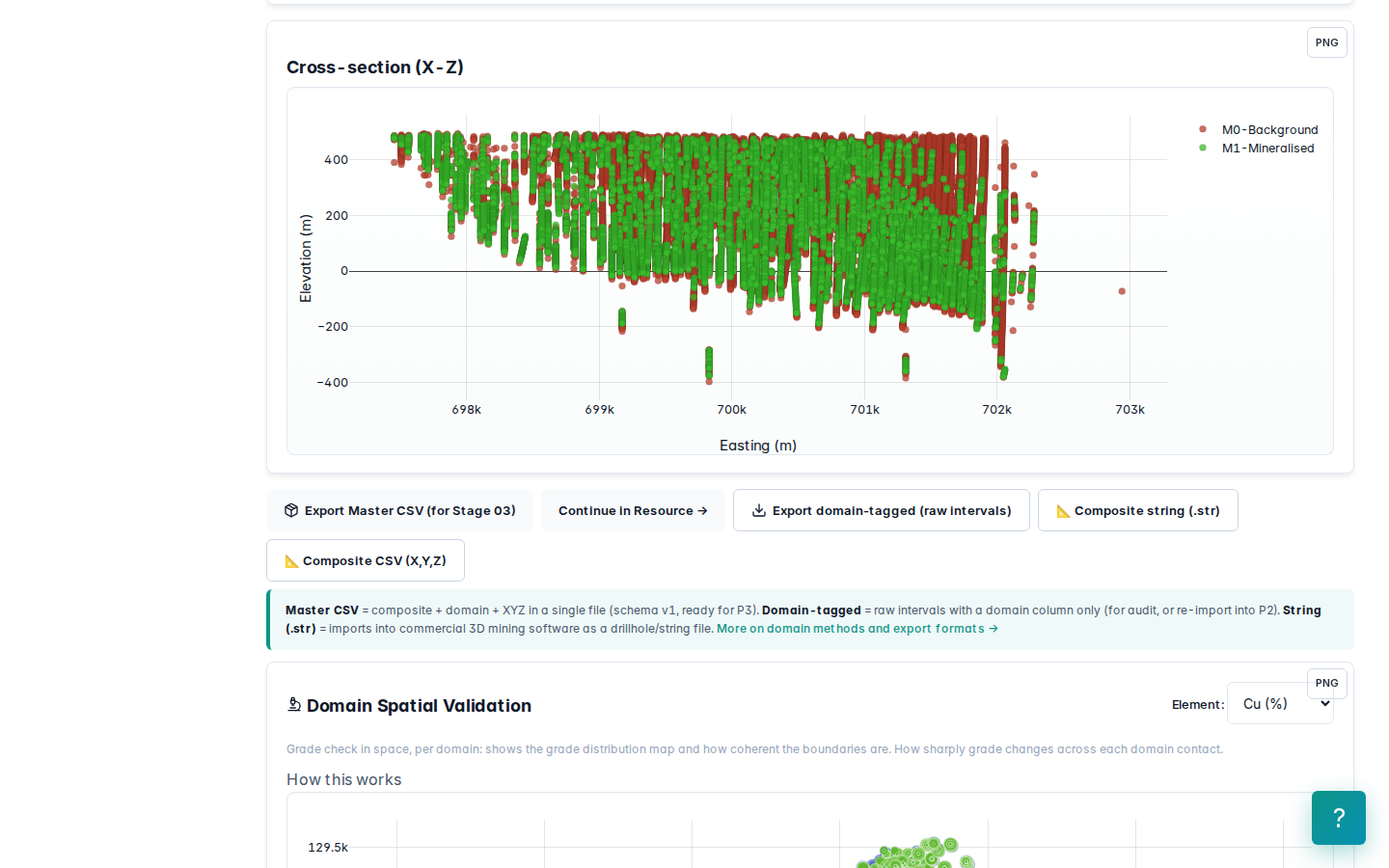The height and width of the screenshot is (868, 1389).
Task: Click the 702k easting tick label
Action: point(997,410)
